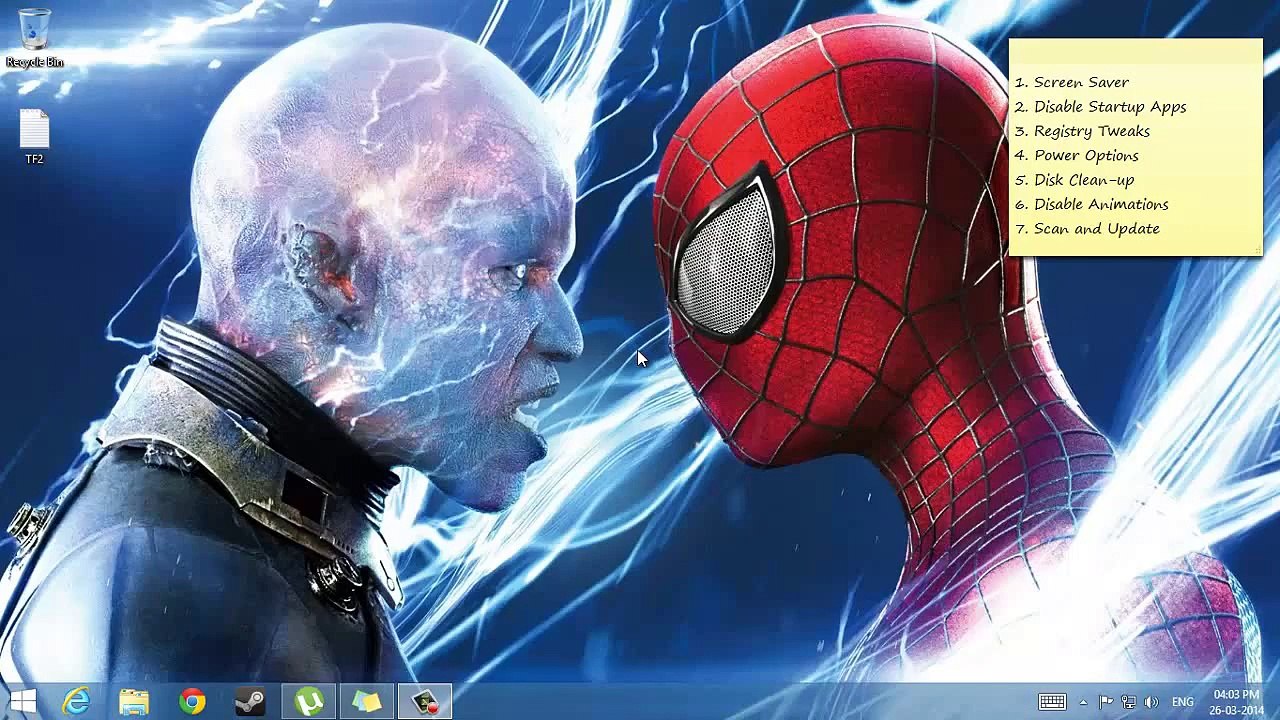Switch to uTorrent taskbar window
Image resolution: width=1280 pixels, height=720 pixels.
309,702
